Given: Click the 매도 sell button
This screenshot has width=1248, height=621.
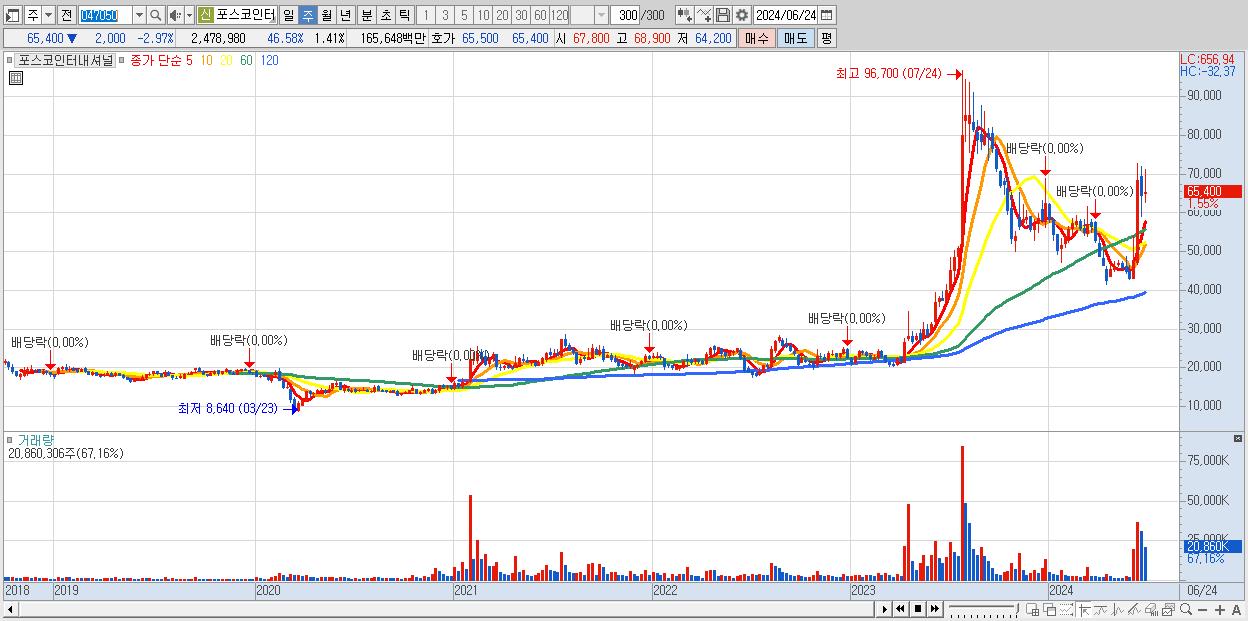Looking at the screenshot, I should pyautogui.click(x=796, y=38).
